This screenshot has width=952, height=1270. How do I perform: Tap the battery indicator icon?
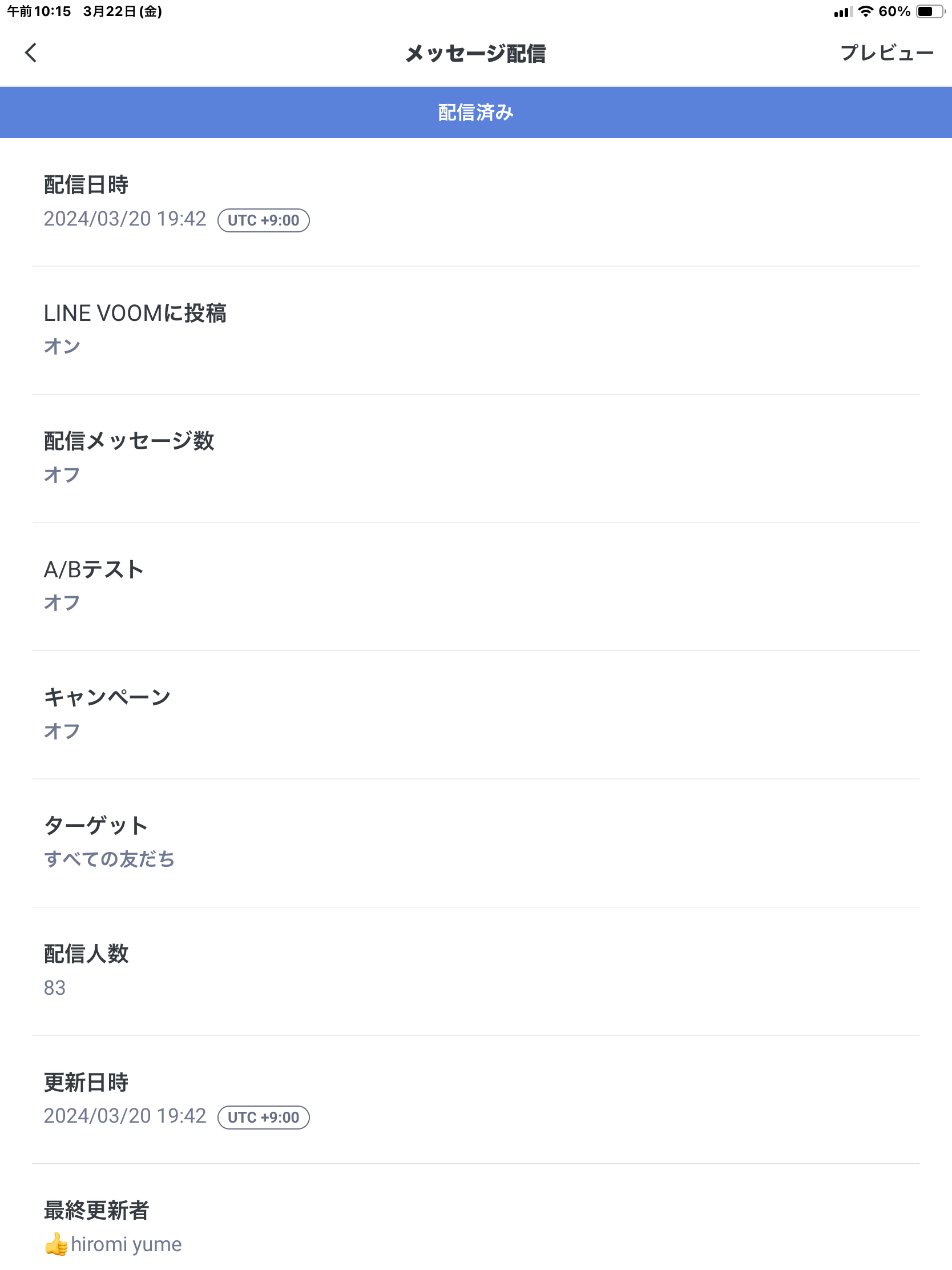[x=930, y=11]
